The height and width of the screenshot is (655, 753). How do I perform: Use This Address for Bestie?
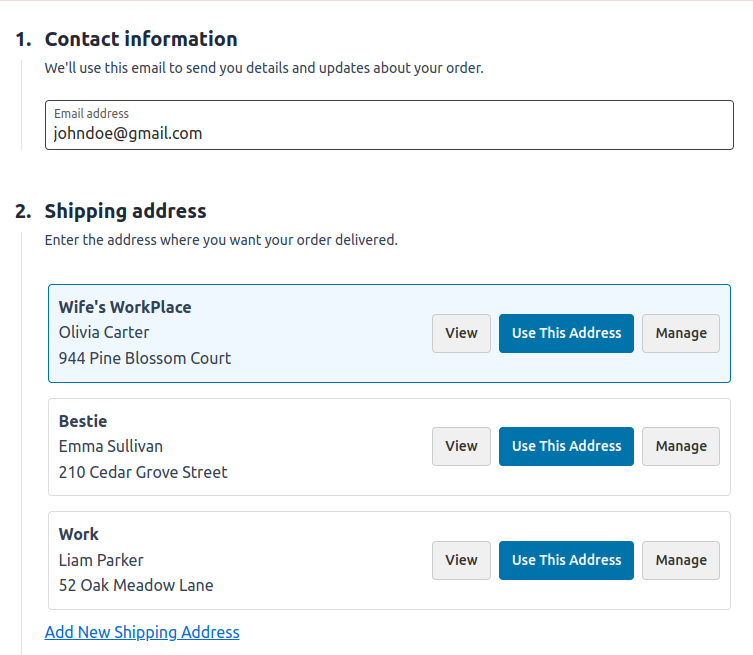[566, 446]
